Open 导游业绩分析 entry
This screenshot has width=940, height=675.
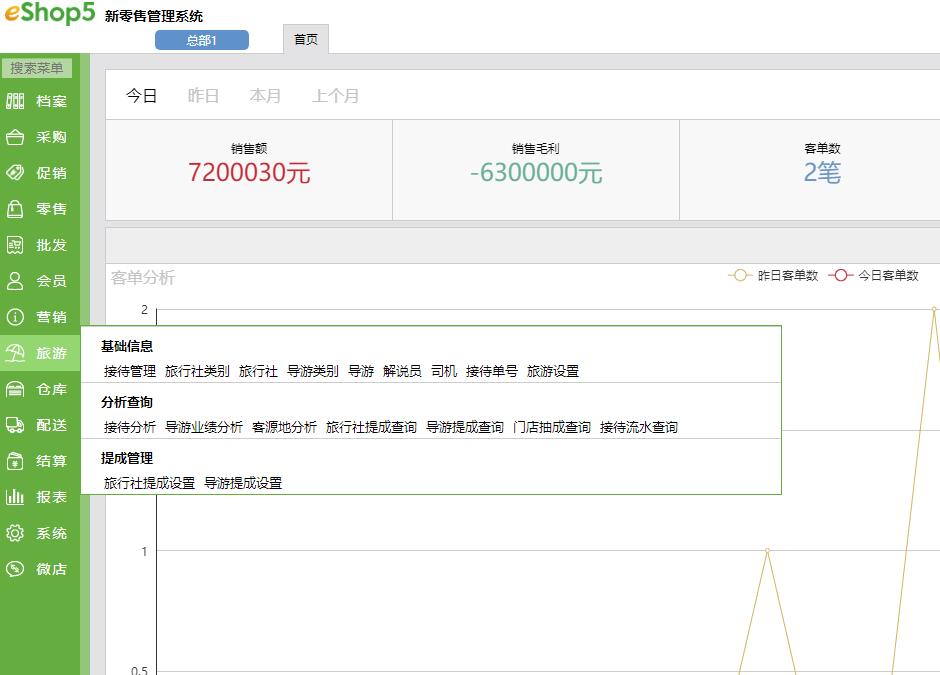204,427
